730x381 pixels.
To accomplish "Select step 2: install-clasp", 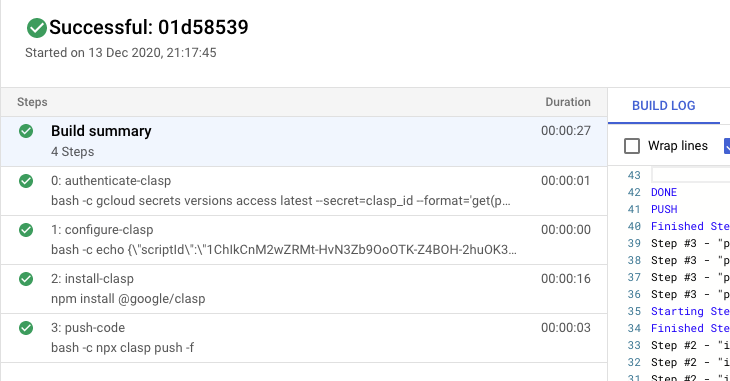I will (x=304, y=289).
